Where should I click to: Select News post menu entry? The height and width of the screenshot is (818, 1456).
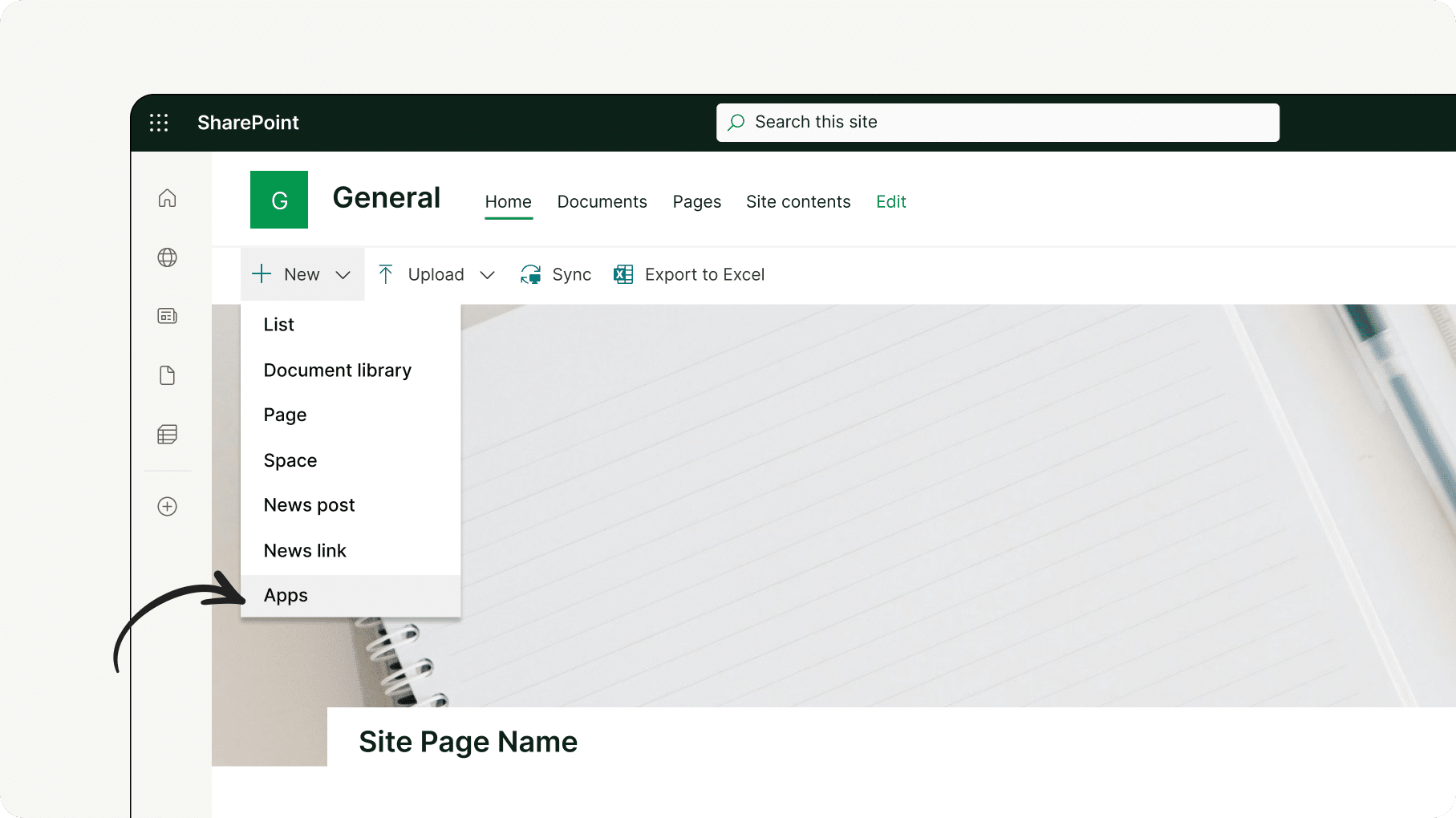coord(351,505)
